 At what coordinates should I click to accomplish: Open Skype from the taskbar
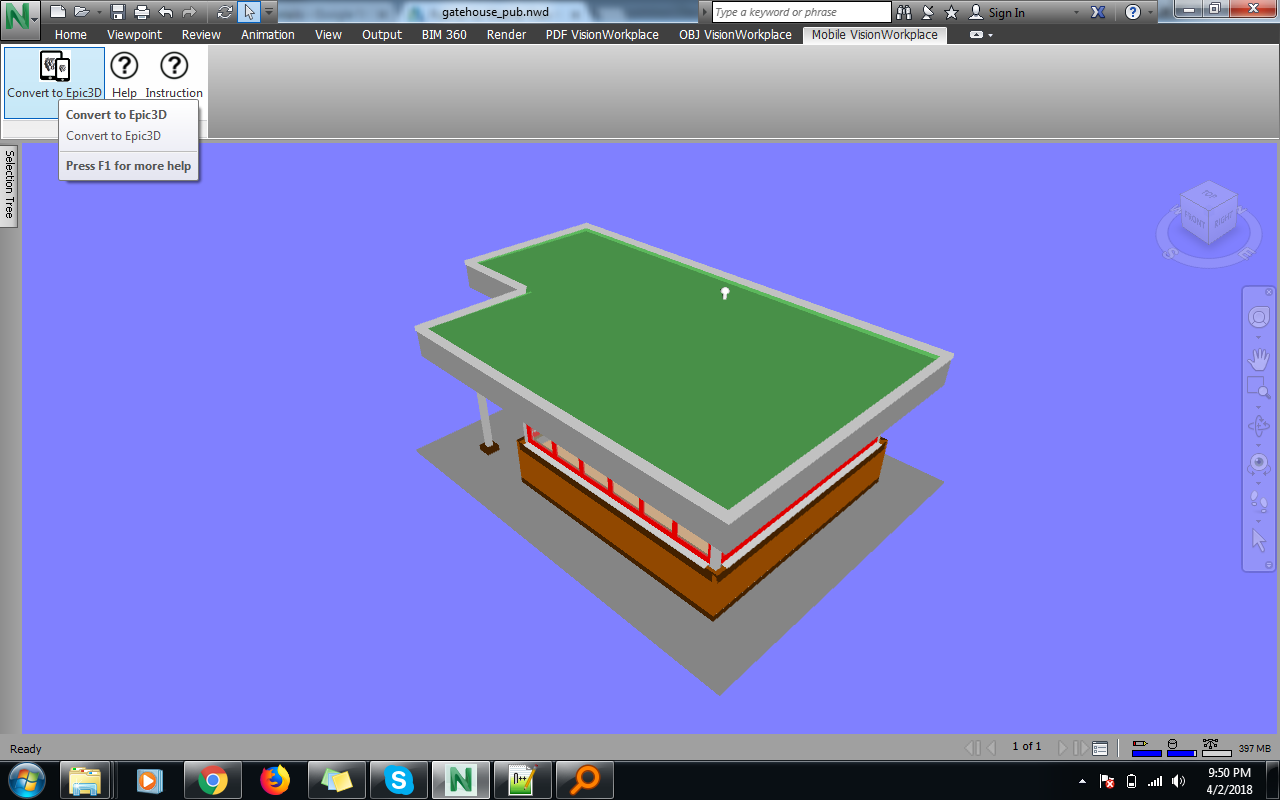[399, 780]
